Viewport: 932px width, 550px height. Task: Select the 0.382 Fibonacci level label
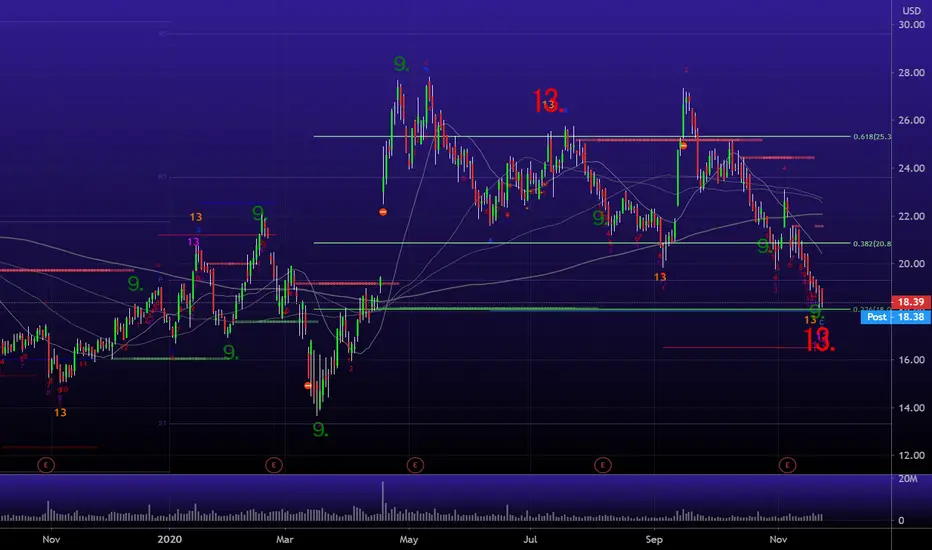[872, 244]
